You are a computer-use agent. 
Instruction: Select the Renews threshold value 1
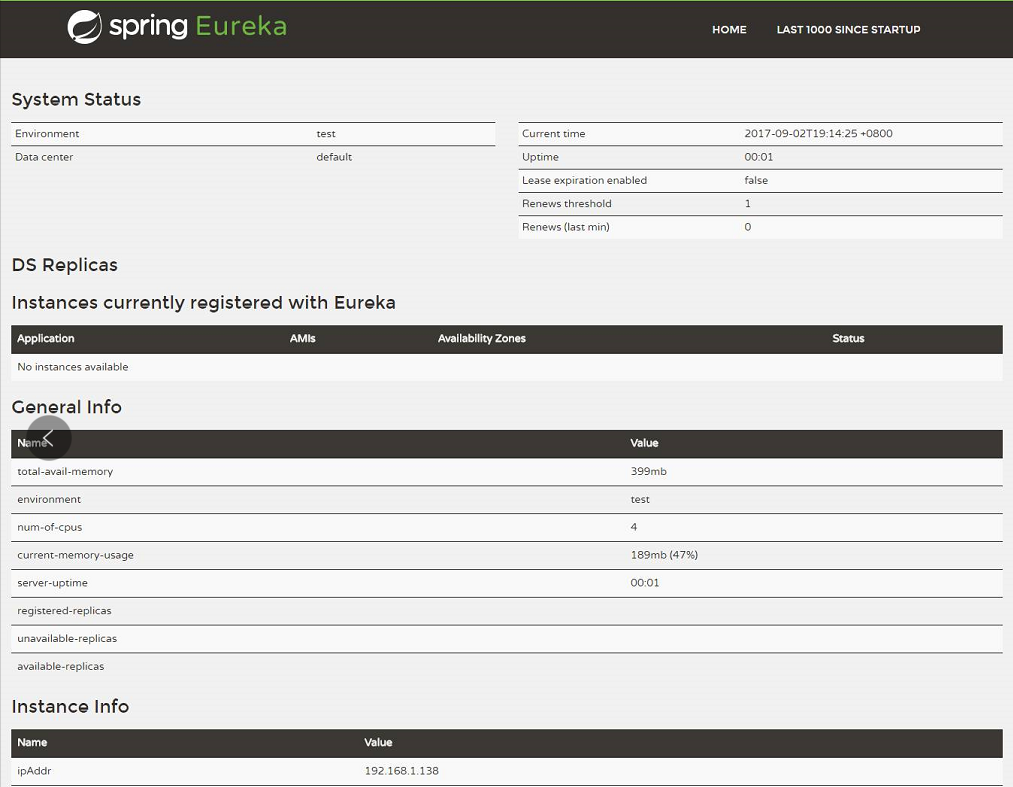(x=747, y=204)
